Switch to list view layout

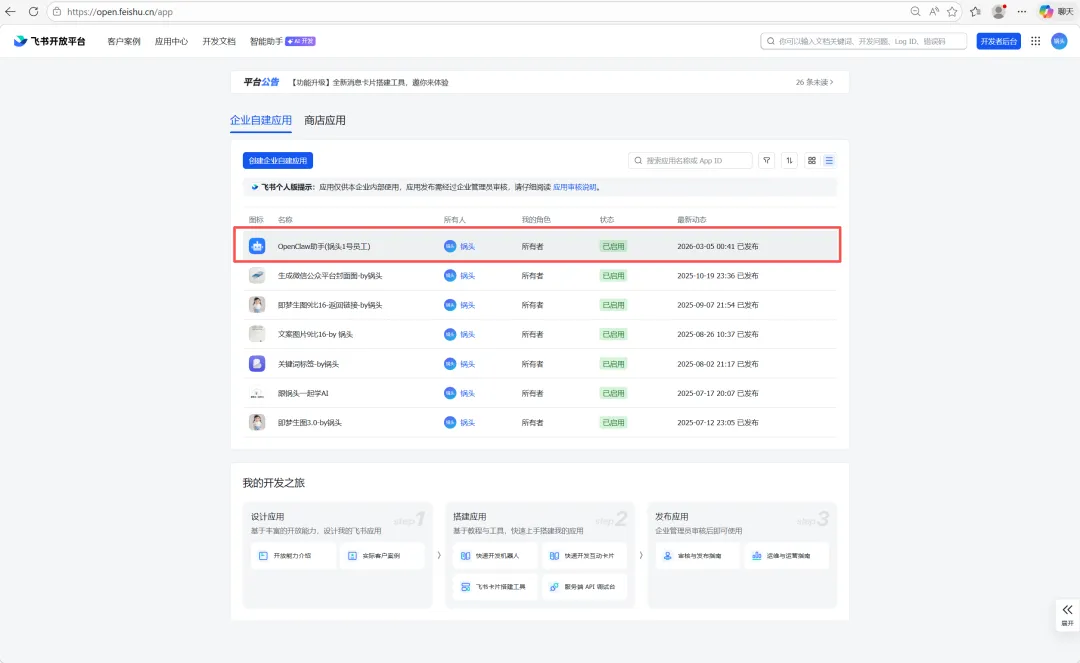tap(829, 160)
